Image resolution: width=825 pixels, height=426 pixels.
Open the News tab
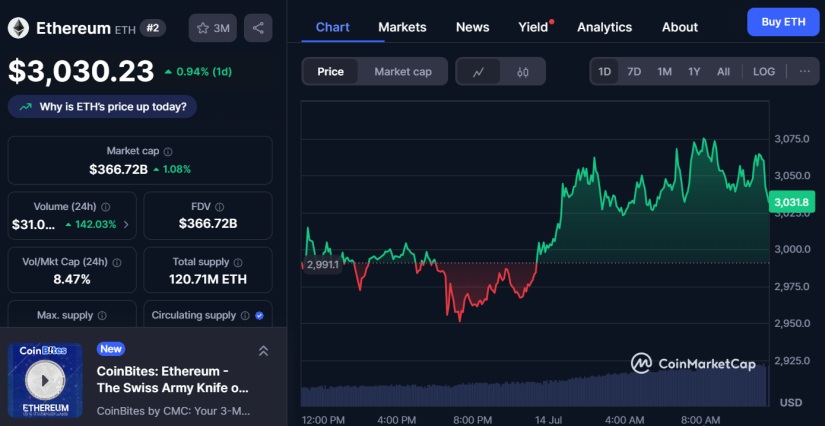(472, 27)
